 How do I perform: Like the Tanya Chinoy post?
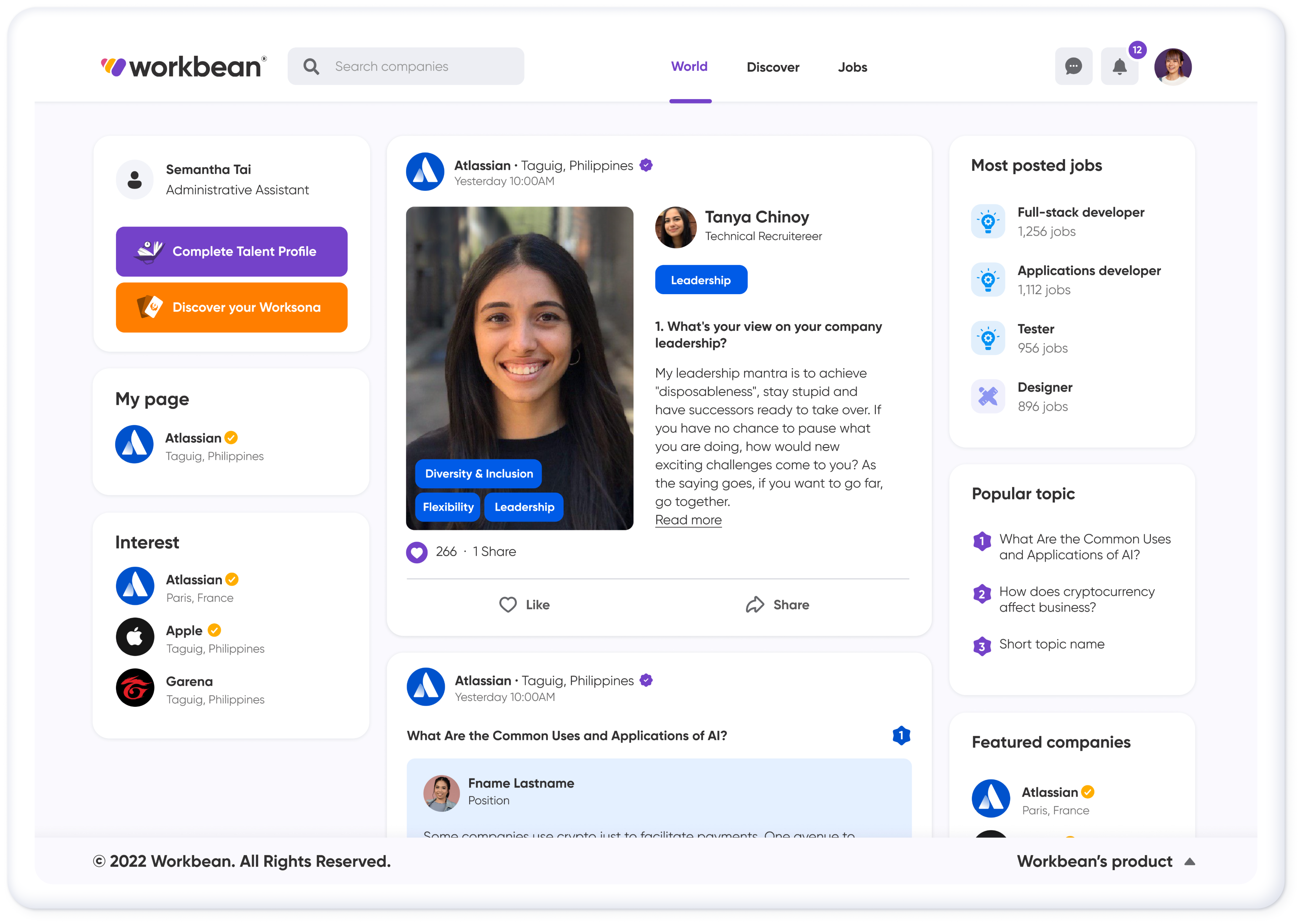[524, 605]
